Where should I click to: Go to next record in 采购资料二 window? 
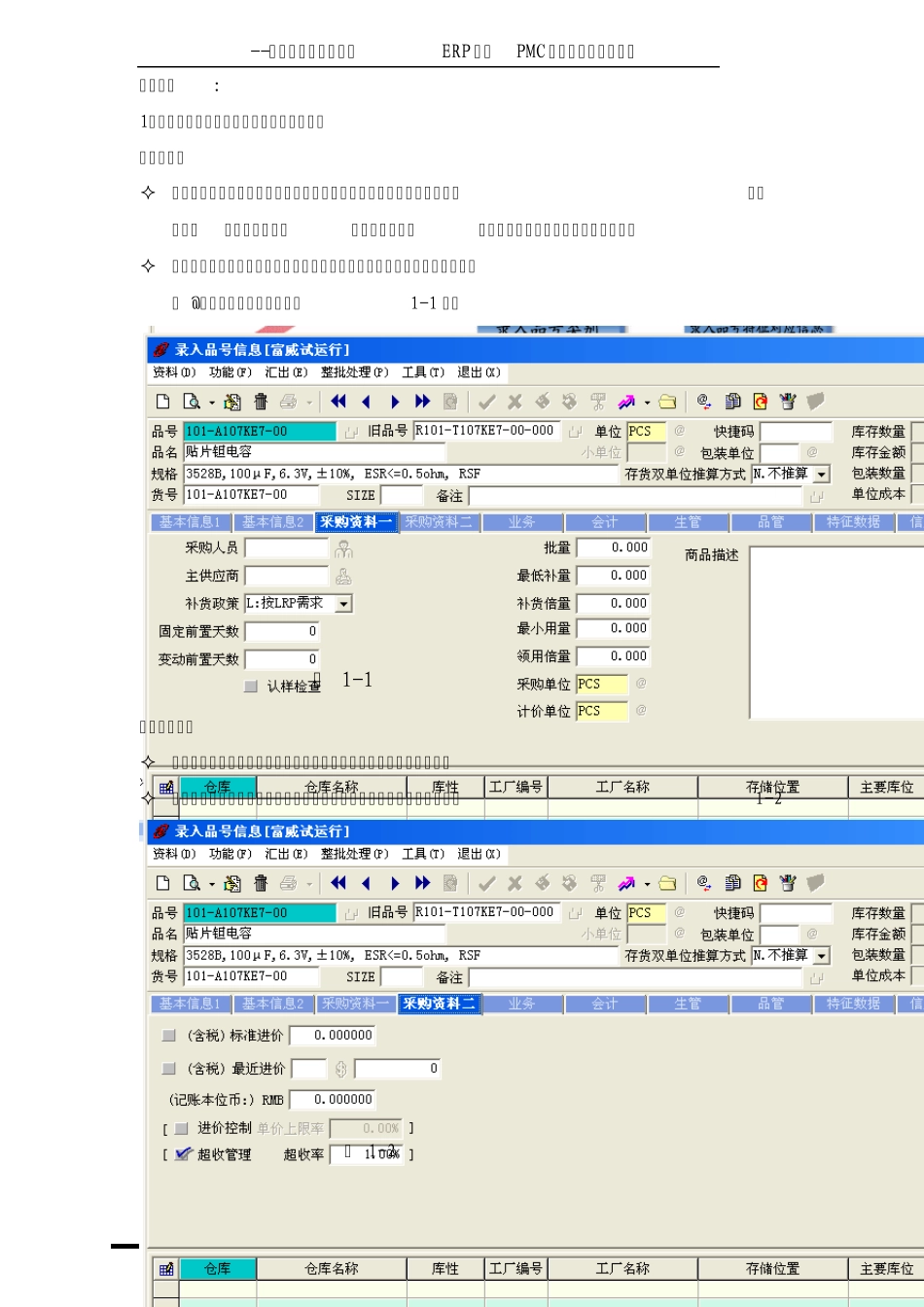(x=395, y=883)
